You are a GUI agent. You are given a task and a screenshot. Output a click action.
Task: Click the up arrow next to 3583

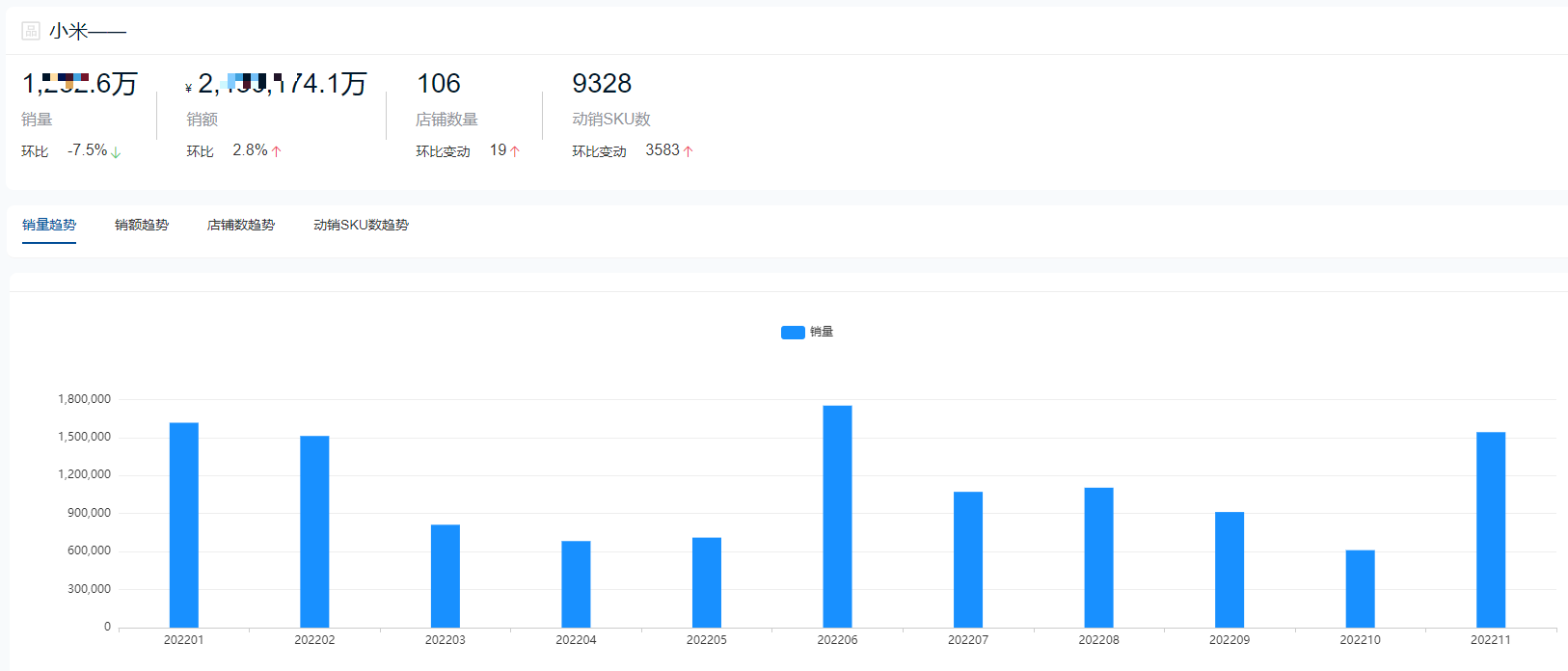(688, 151)
